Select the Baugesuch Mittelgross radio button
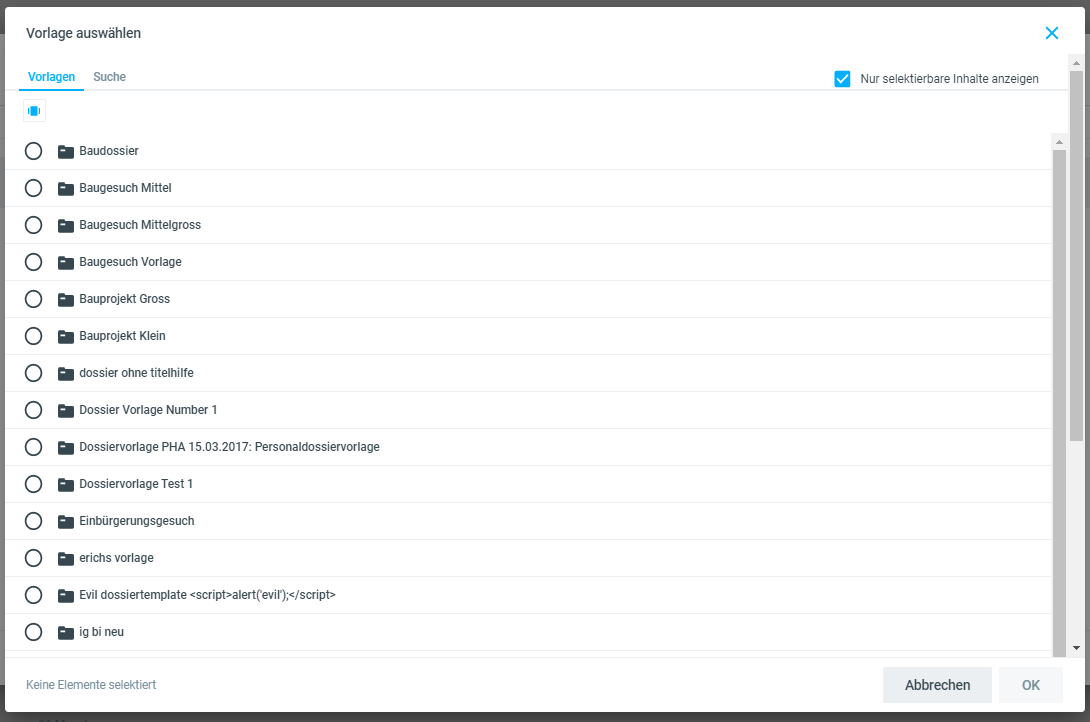The height and width of the screenshot is (722, 1090). (33, 225)
